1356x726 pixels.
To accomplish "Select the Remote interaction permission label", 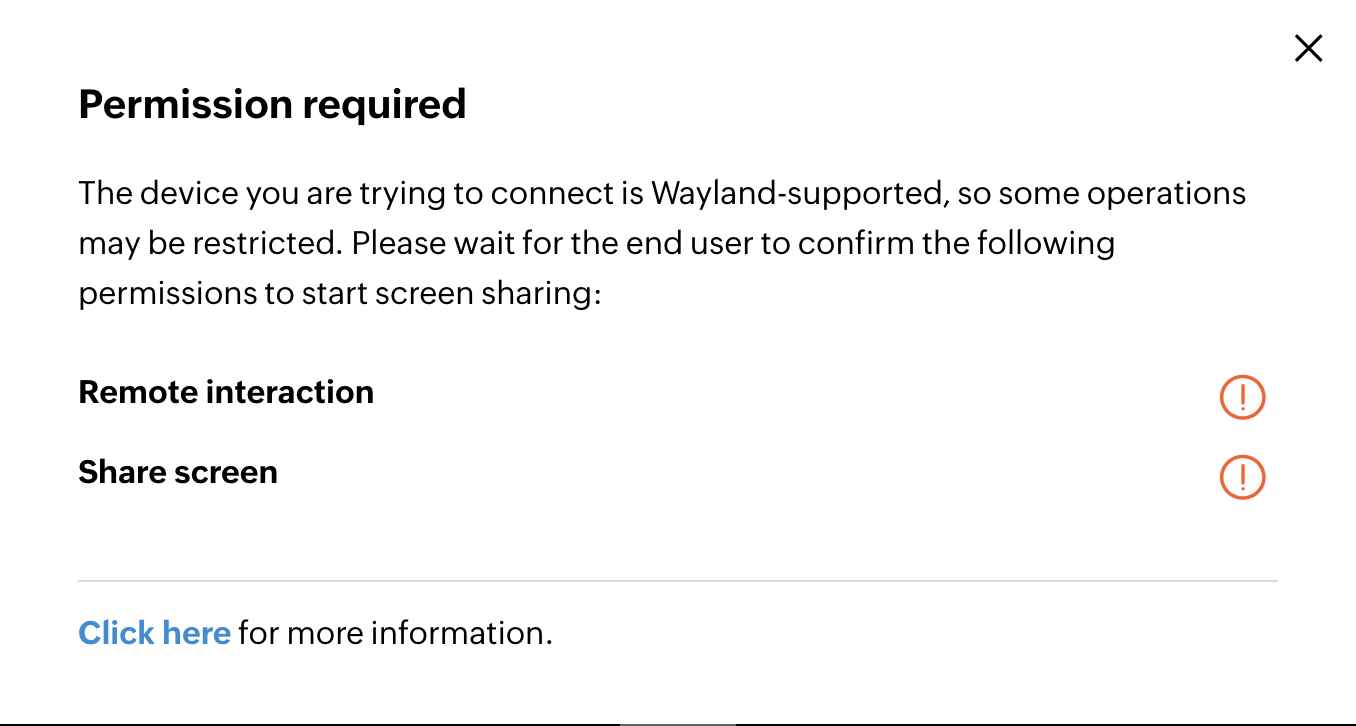I will coord(226,392).
